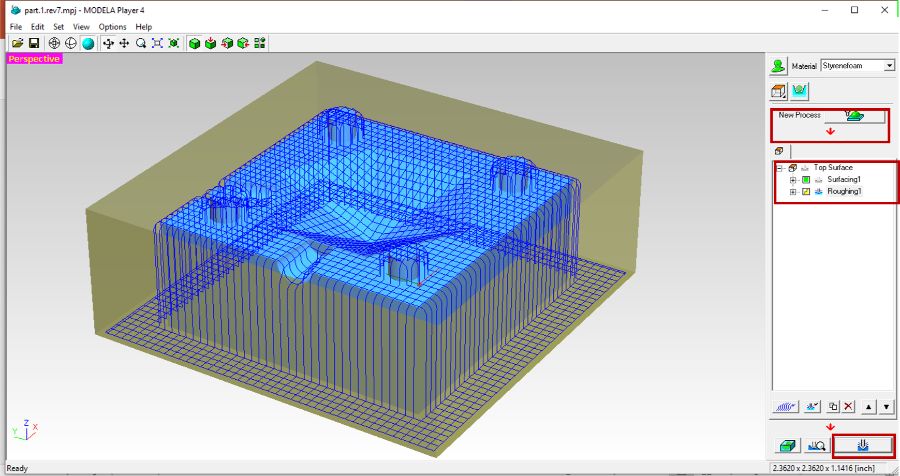
Task: Select the plain green cube view icon
Action: tap(195, 43)
